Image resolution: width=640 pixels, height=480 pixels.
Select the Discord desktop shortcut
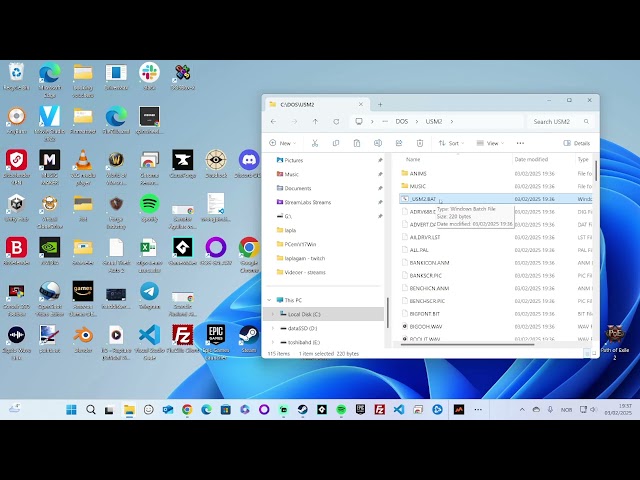tap(249, 164)
